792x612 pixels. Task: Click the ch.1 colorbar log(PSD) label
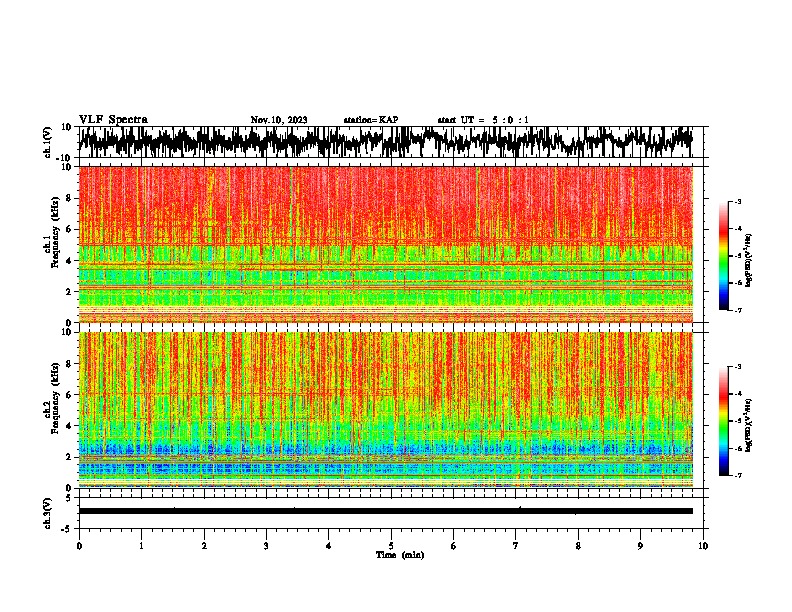click(x=749, y=261)
